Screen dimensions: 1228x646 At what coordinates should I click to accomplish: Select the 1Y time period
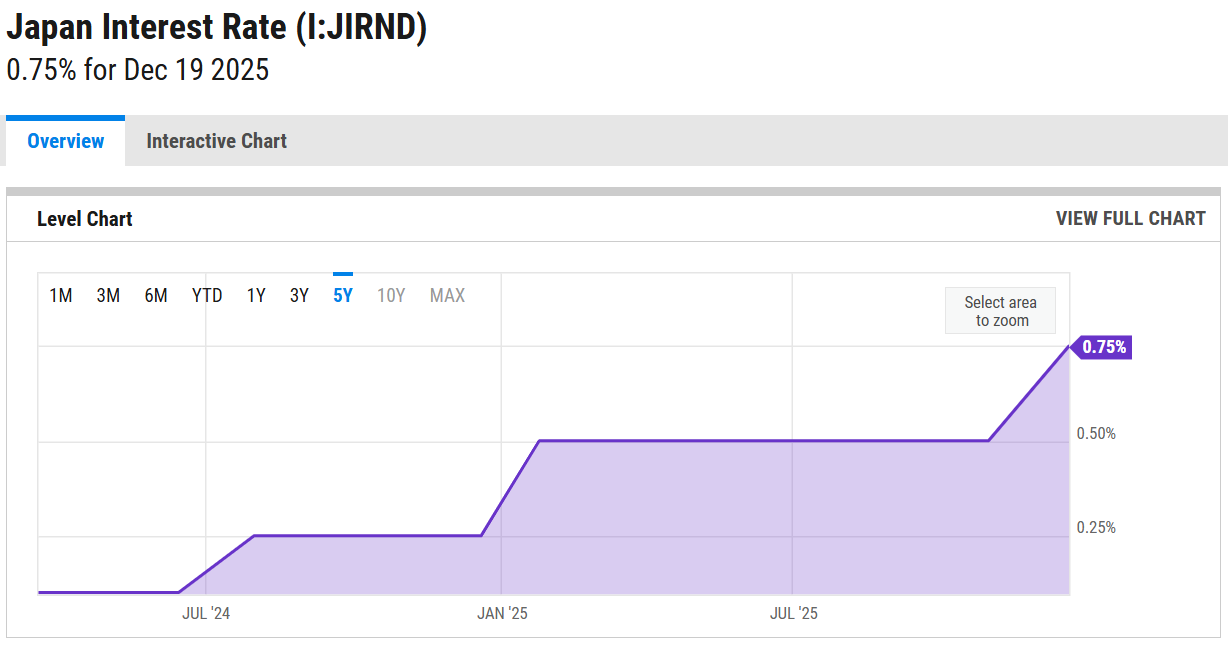[256, 295]
